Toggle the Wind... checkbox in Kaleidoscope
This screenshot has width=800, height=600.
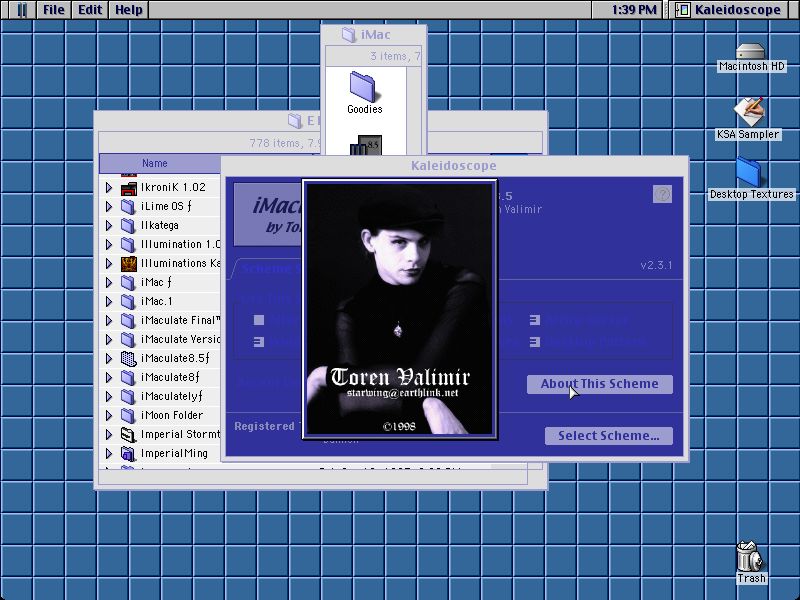pyautogui.click(x=259, y=341)
